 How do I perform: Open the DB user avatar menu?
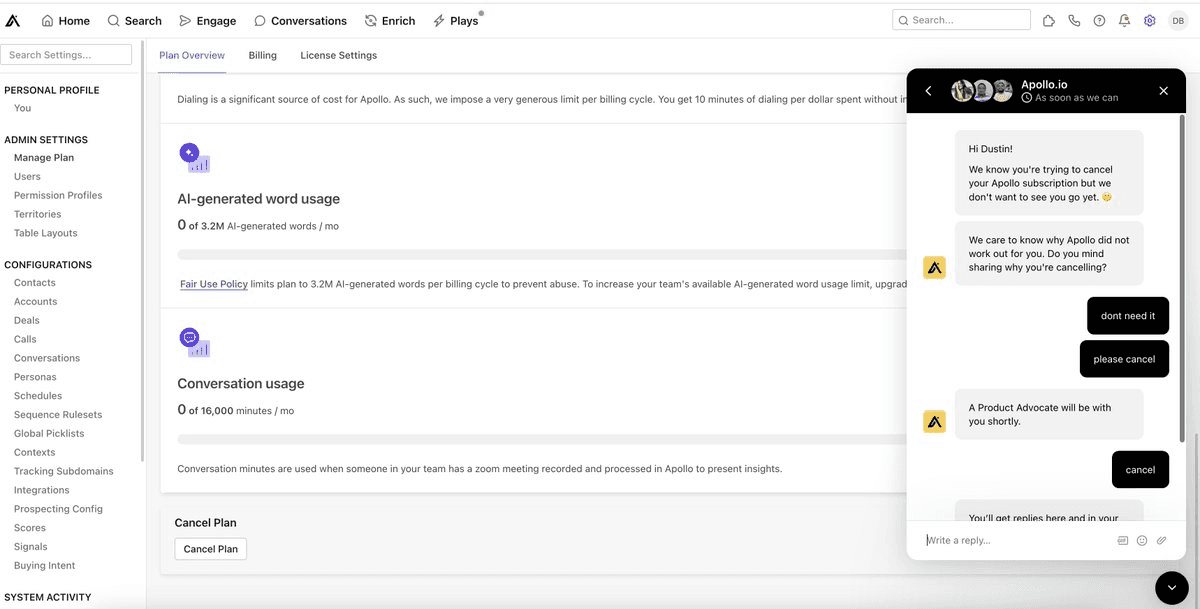(1178, 20)
